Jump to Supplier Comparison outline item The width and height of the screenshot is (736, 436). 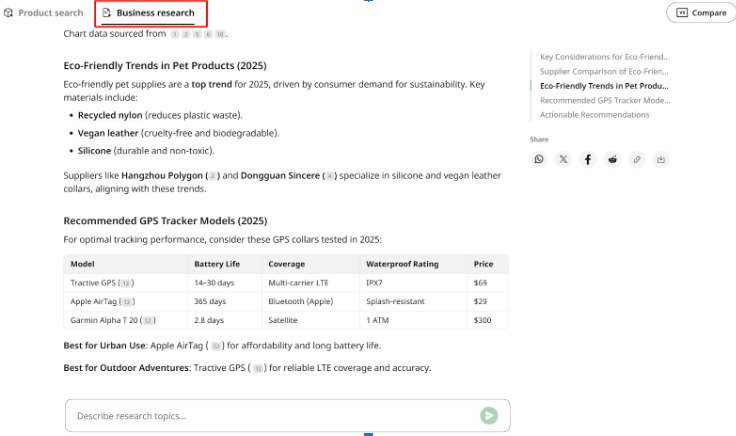point(604,71)
